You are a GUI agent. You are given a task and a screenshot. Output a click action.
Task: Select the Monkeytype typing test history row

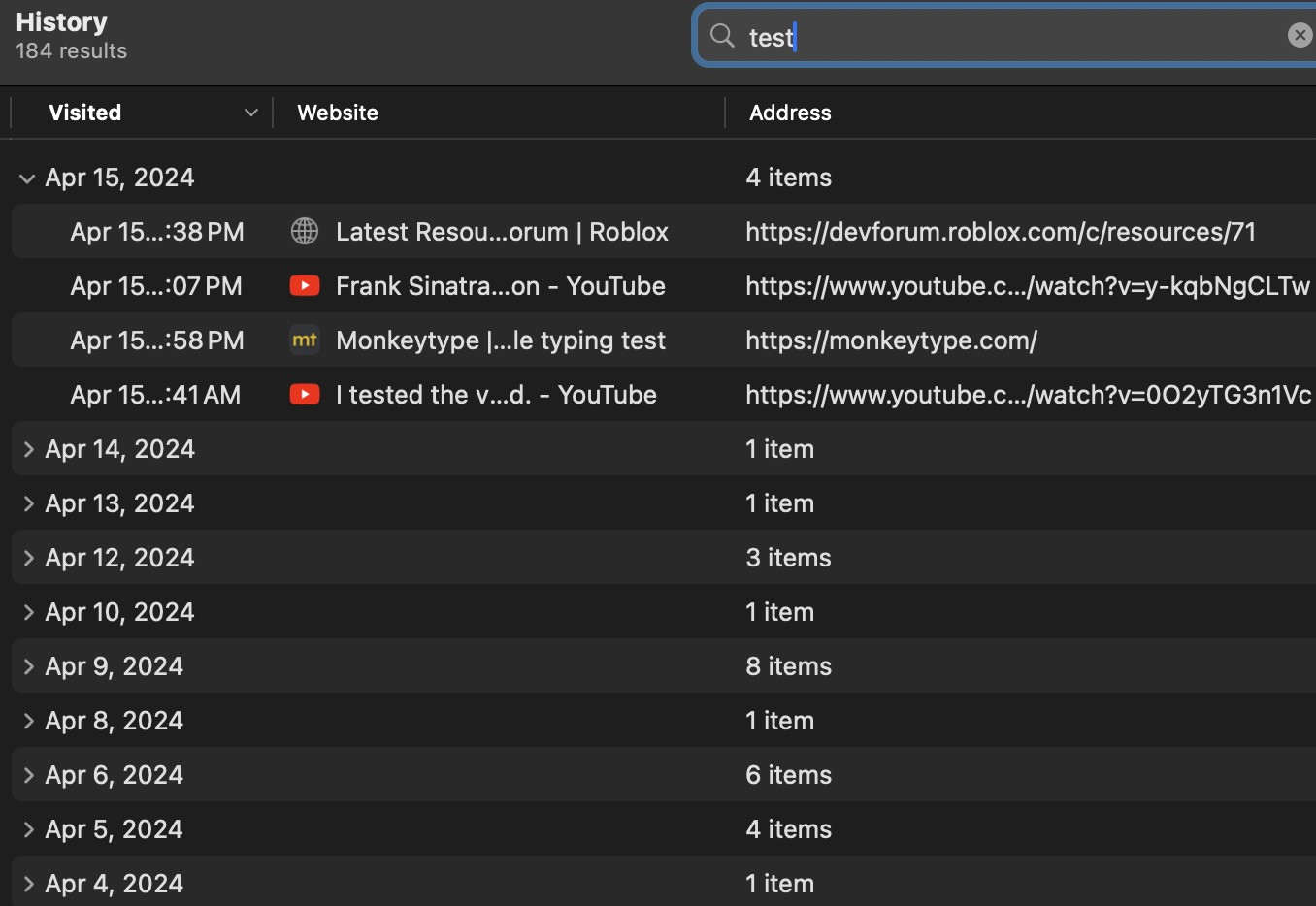(x=500, y=340)
